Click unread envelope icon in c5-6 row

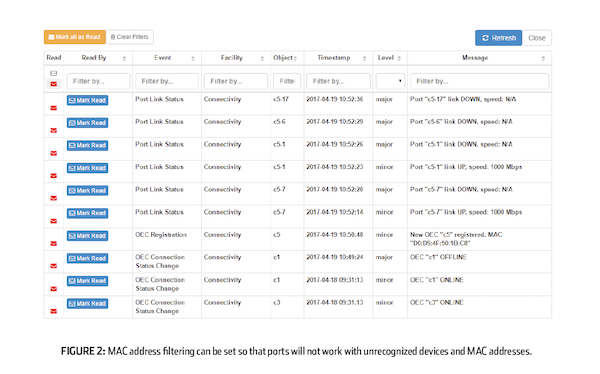pyautogui.click(x=54, y=131)
